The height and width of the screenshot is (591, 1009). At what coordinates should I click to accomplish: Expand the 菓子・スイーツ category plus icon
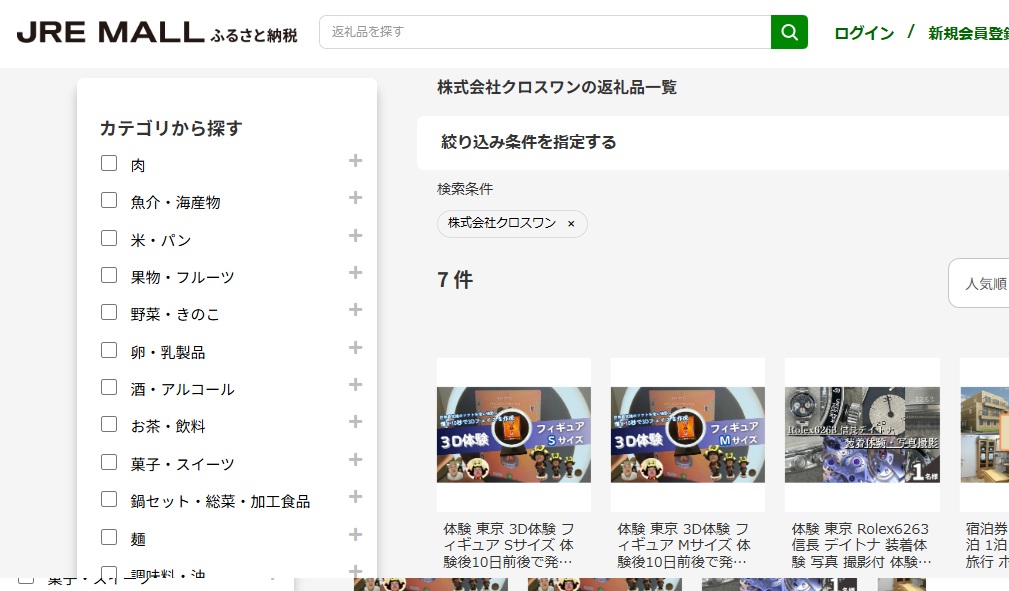click(355, 460)
